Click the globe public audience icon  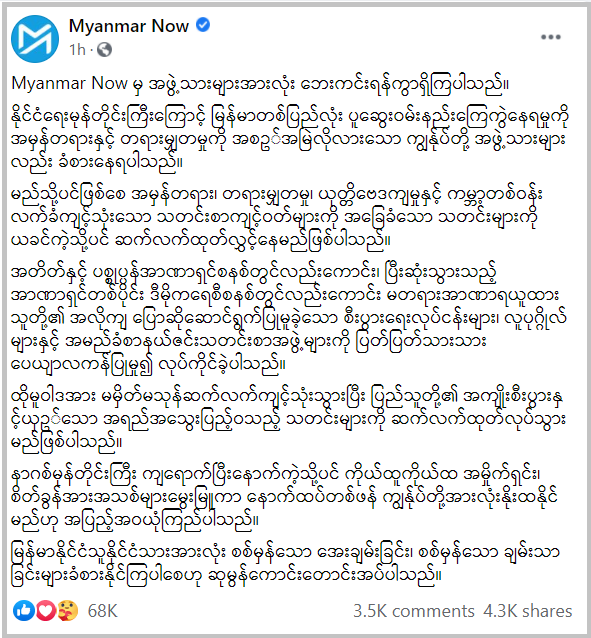pyautogui.click(x=105, y=50)
